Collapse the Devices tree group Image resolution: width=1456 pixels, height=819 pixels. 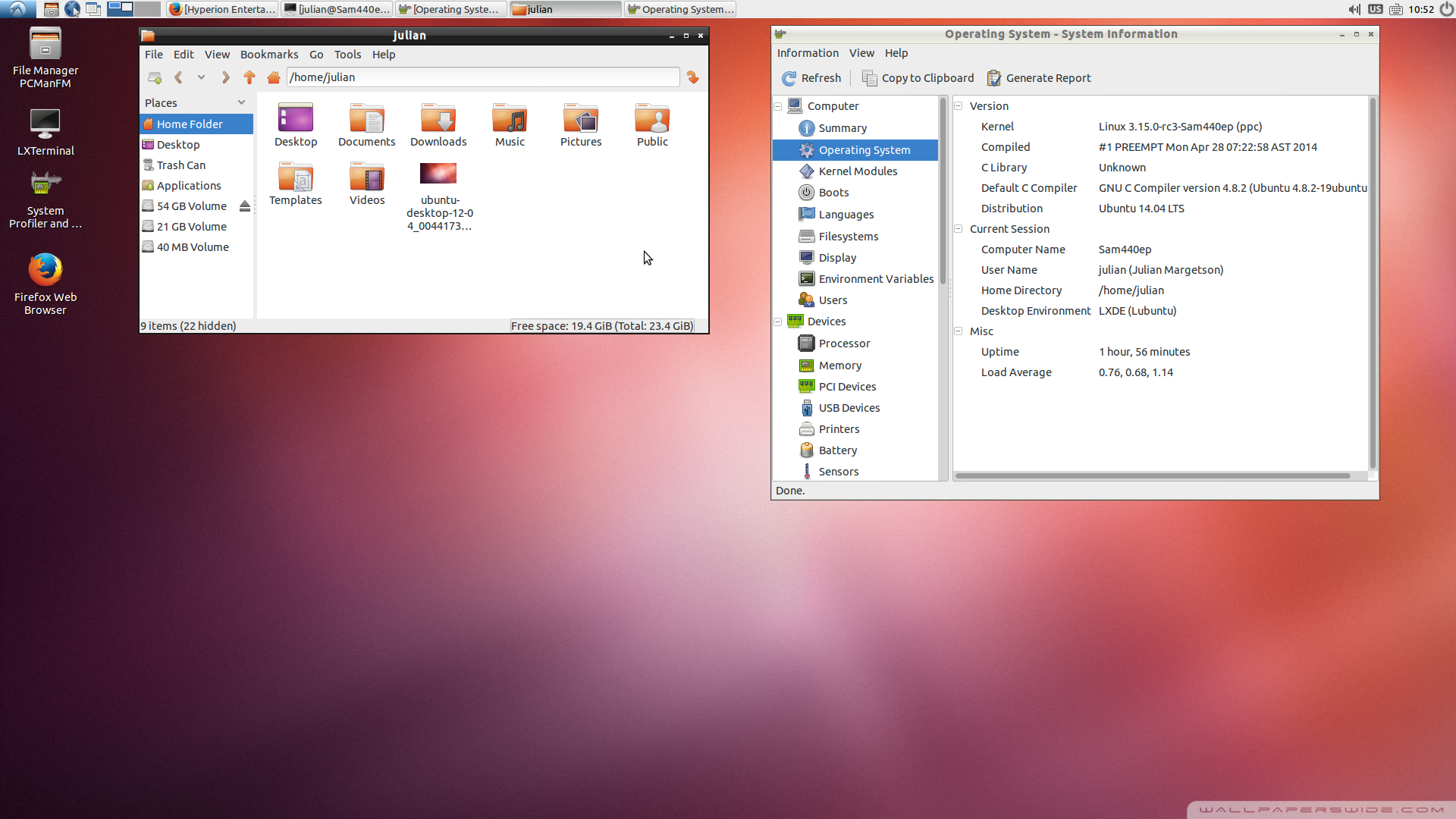pyautogui.click(x=778, y=322)
